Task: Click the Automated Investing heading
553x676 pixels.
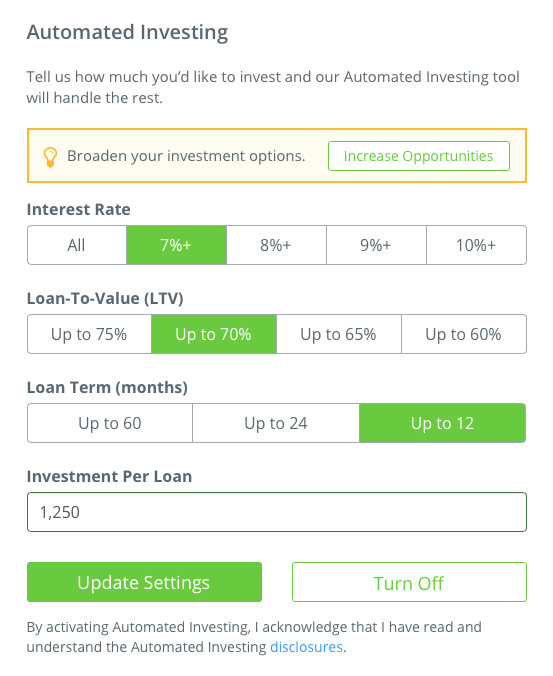Action: pyautogui.click(x=128, y=32)
